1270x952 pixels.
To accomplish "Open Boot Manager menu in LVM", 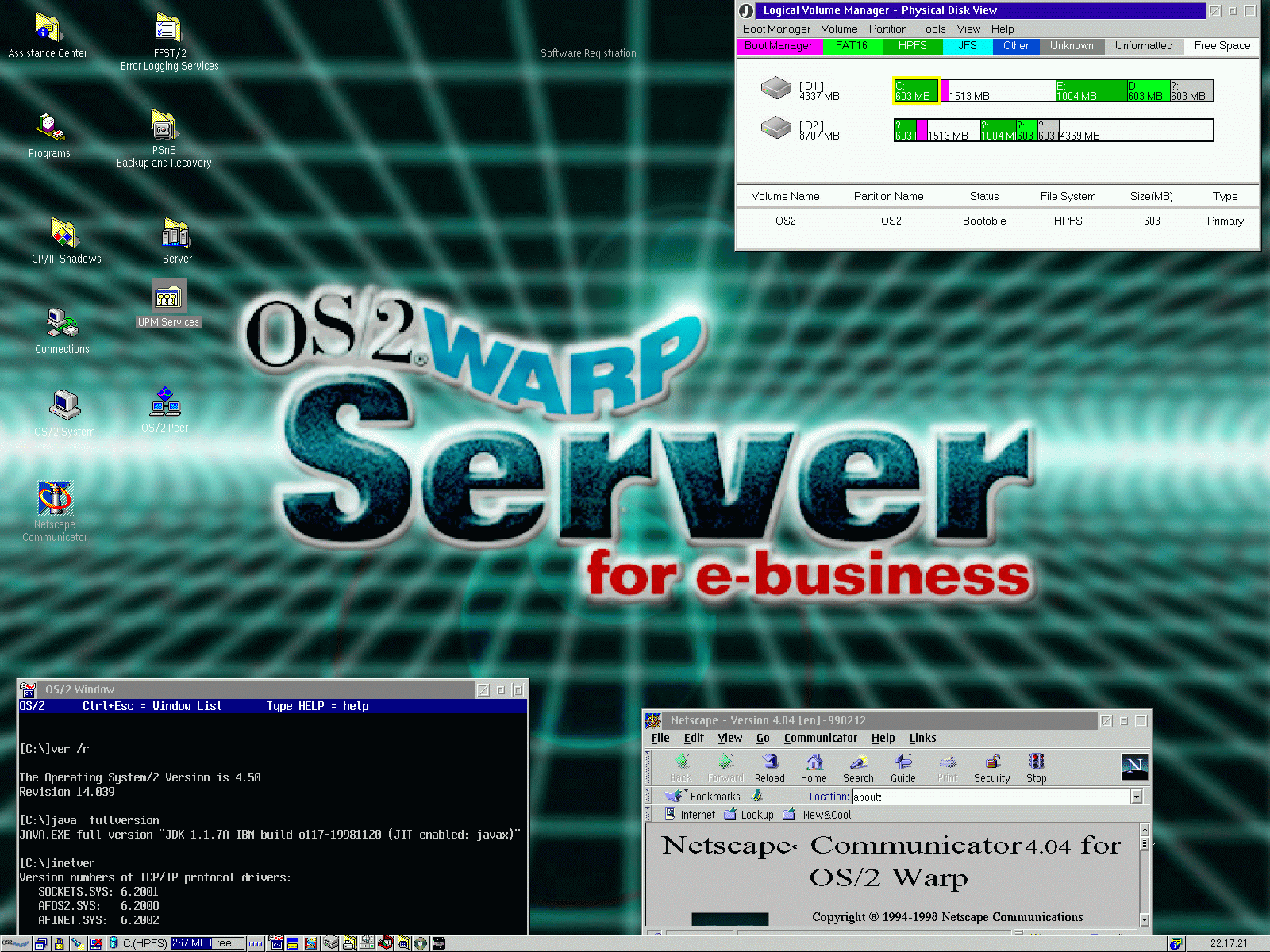I will 776,29.
